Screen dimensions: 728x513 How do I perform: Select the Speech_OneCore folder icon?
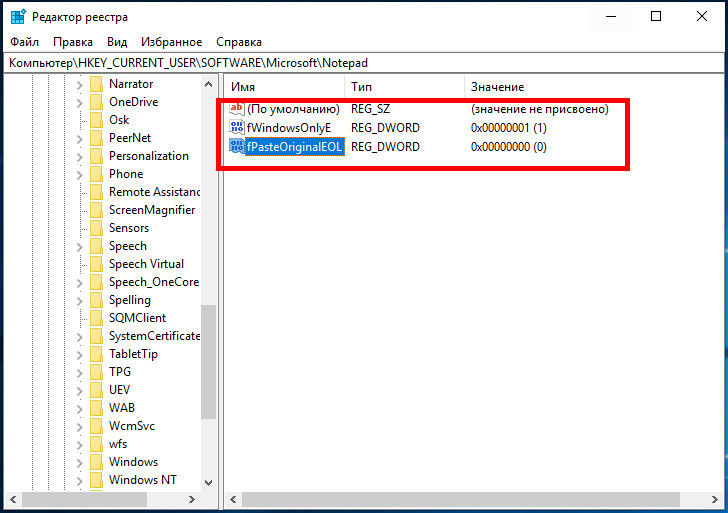96,282
